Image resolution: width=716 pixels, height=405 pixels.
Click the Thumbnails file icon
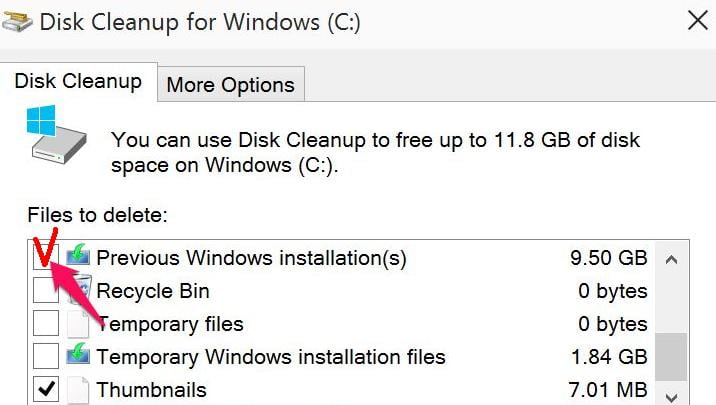[x=78, y=388]
